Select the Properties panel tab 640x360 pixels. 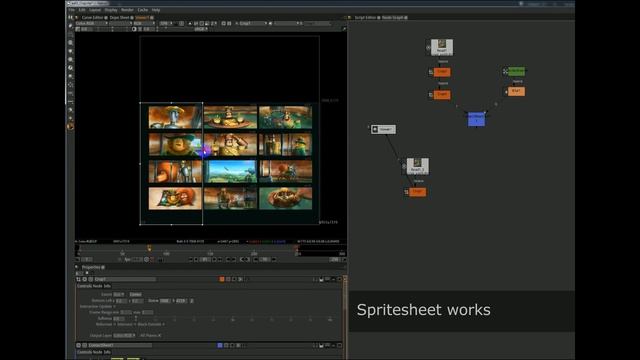(x=91, y=267)
